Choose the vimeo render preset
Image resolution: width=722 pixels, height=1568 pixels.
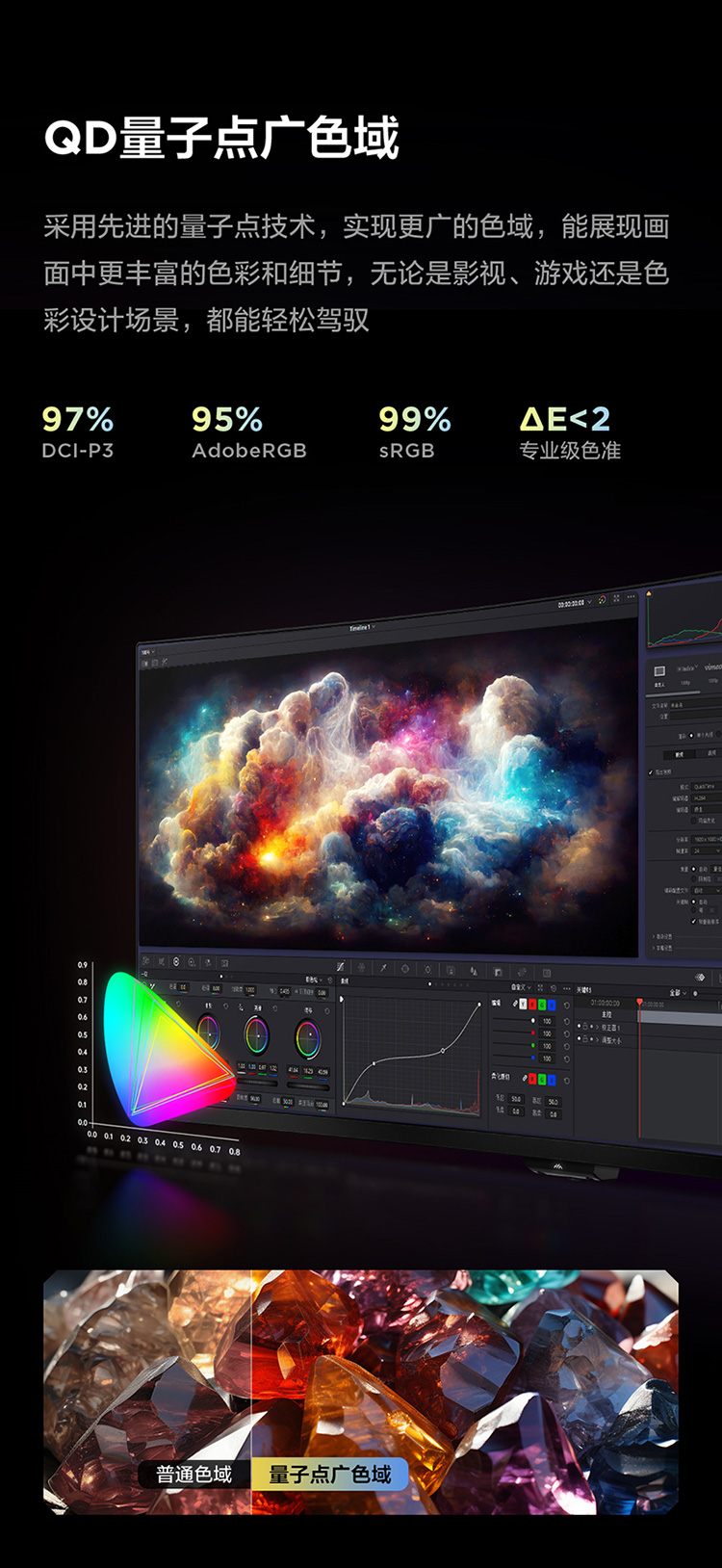point(713,667)
